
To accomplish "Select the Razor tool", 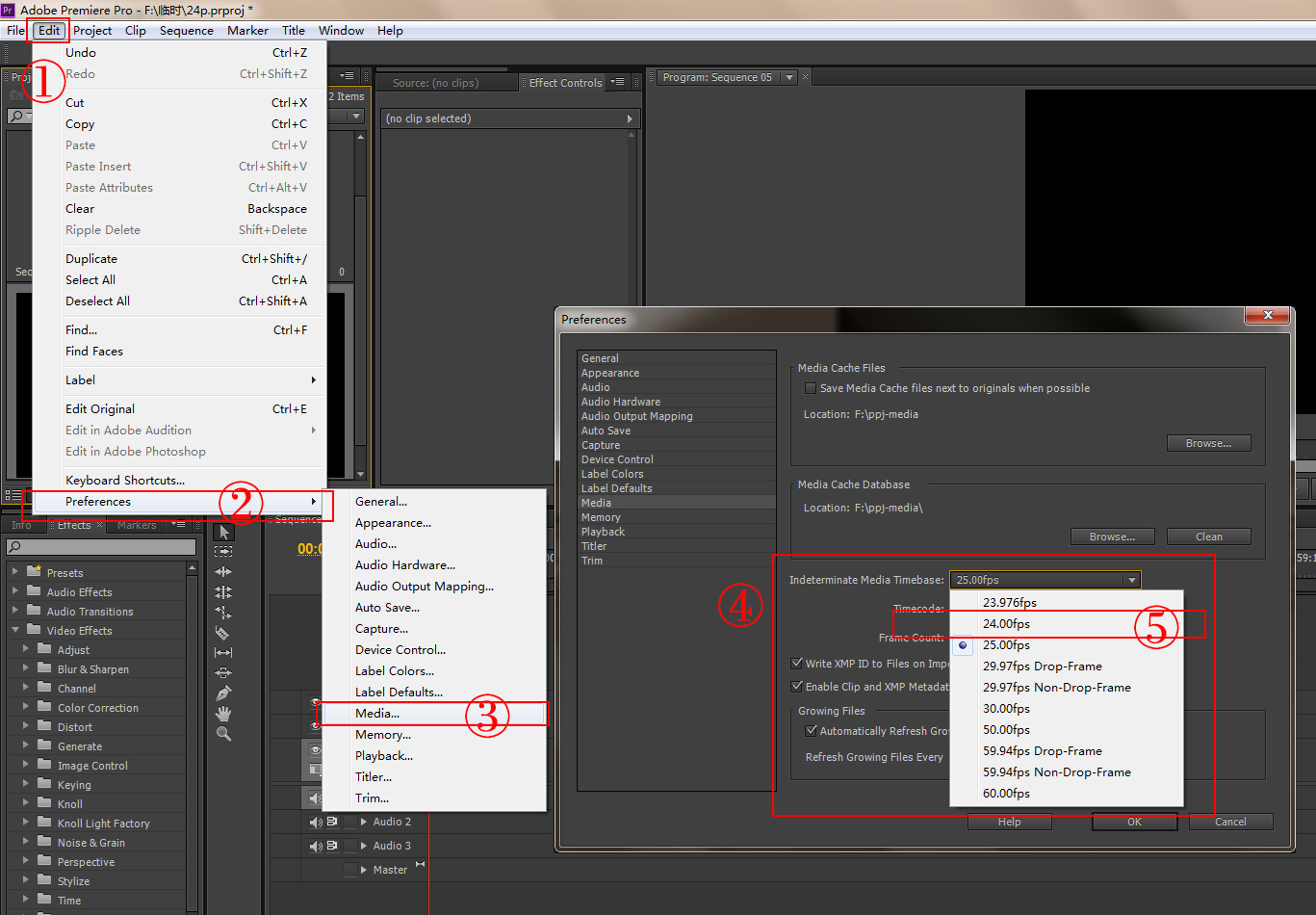I will tap(223, 633).
